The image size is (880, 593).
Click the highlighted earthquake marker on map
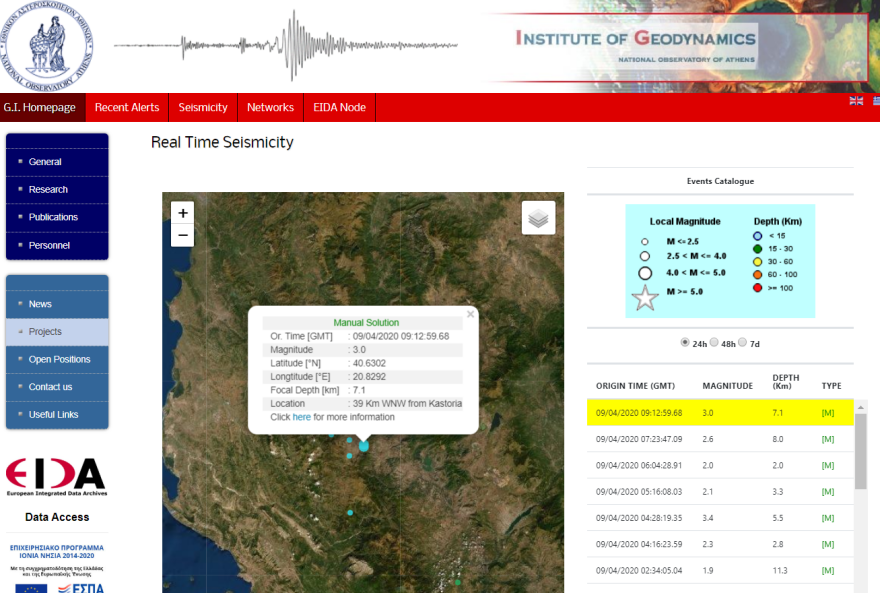click(363, 445)
